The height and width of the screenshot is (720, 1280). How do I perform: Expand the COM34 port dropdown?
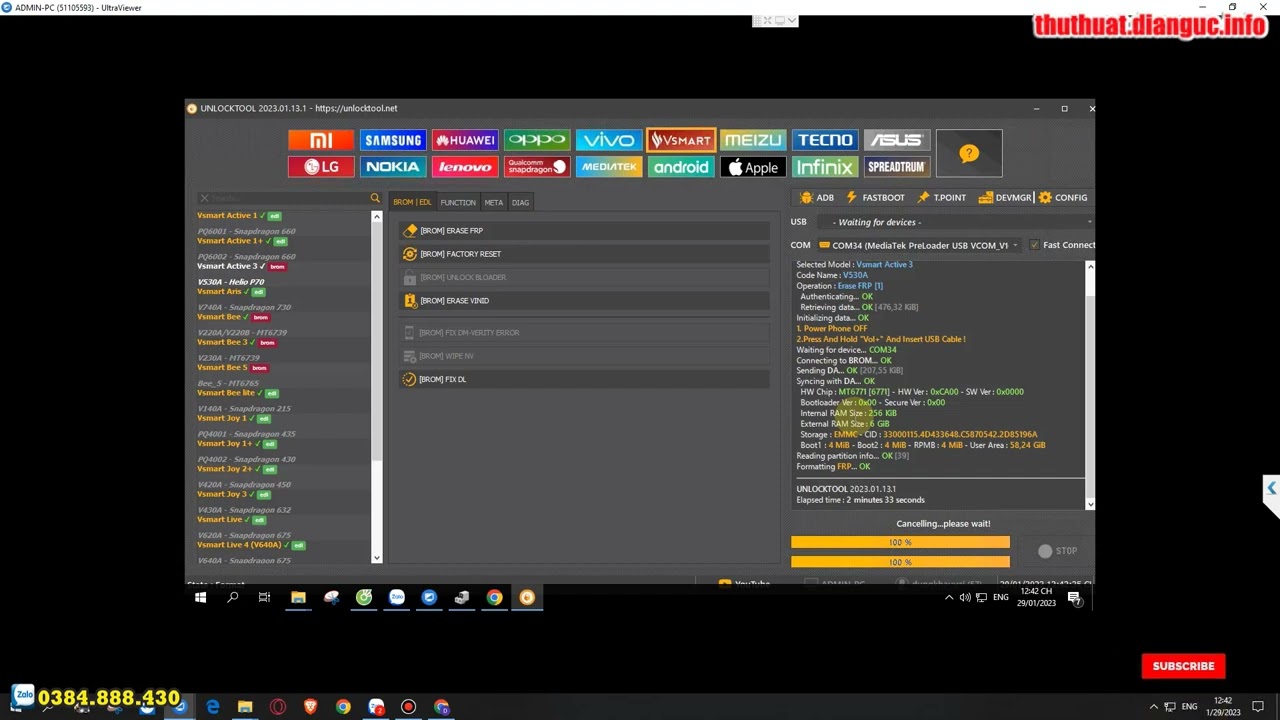click(919, 245)
